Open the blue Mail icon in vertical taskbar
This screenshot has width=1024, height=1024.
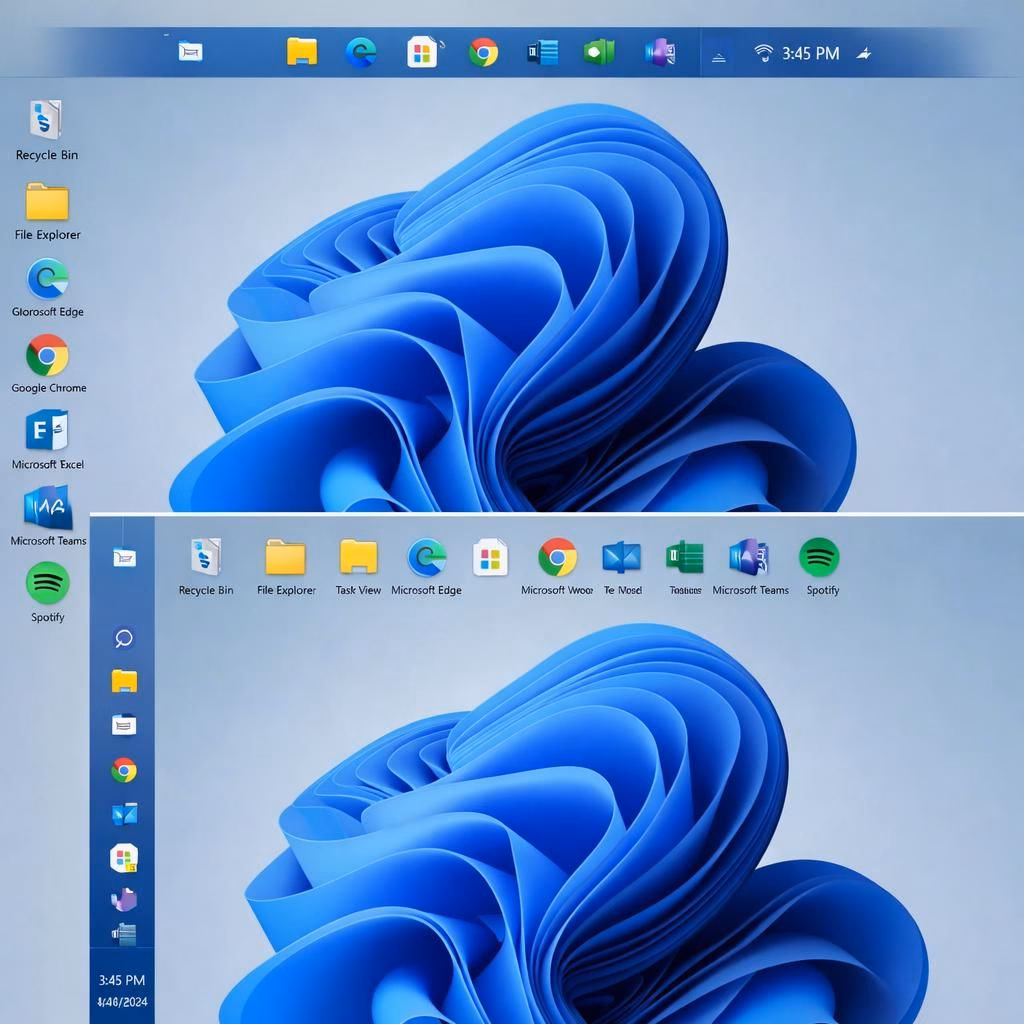(x=125, y=814)
